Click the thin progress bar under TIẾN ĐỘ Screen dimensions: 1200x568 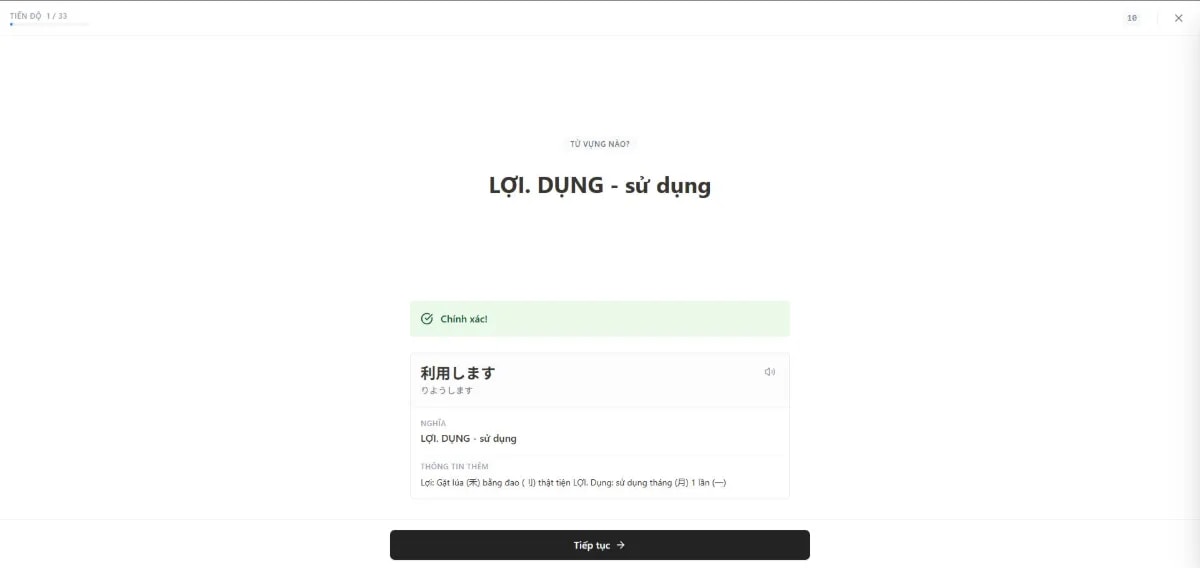point(49,24)
